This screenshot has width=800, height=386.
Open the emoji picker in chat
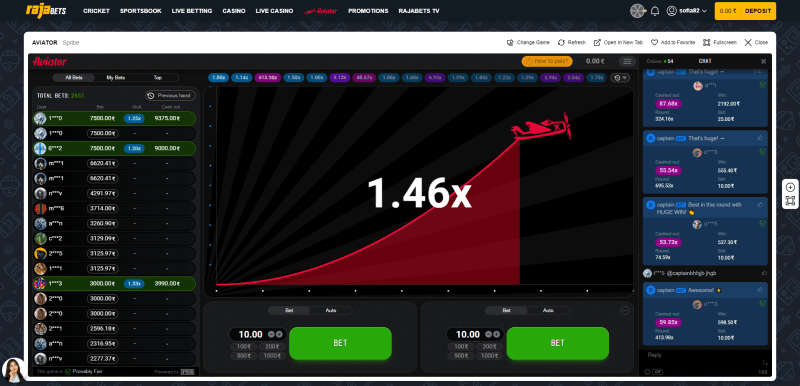coord(647,372)
